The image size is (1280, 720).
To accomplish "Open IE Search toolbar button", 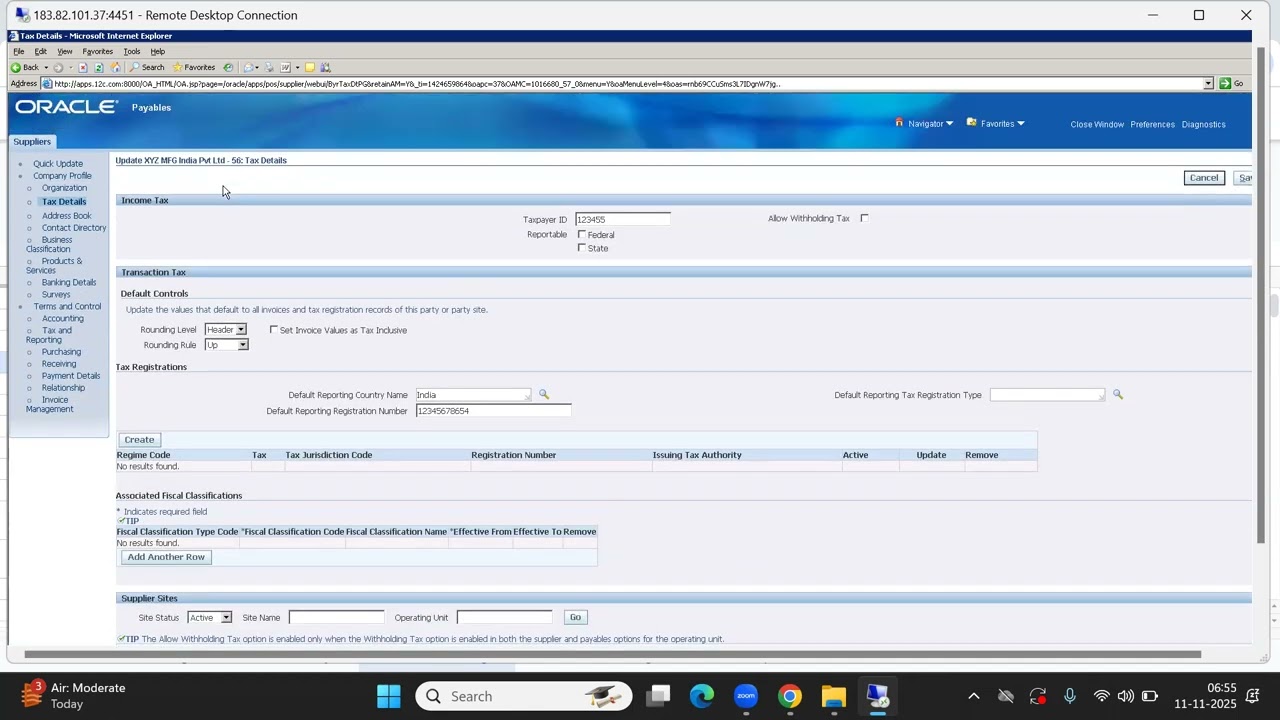I will 147,67.
